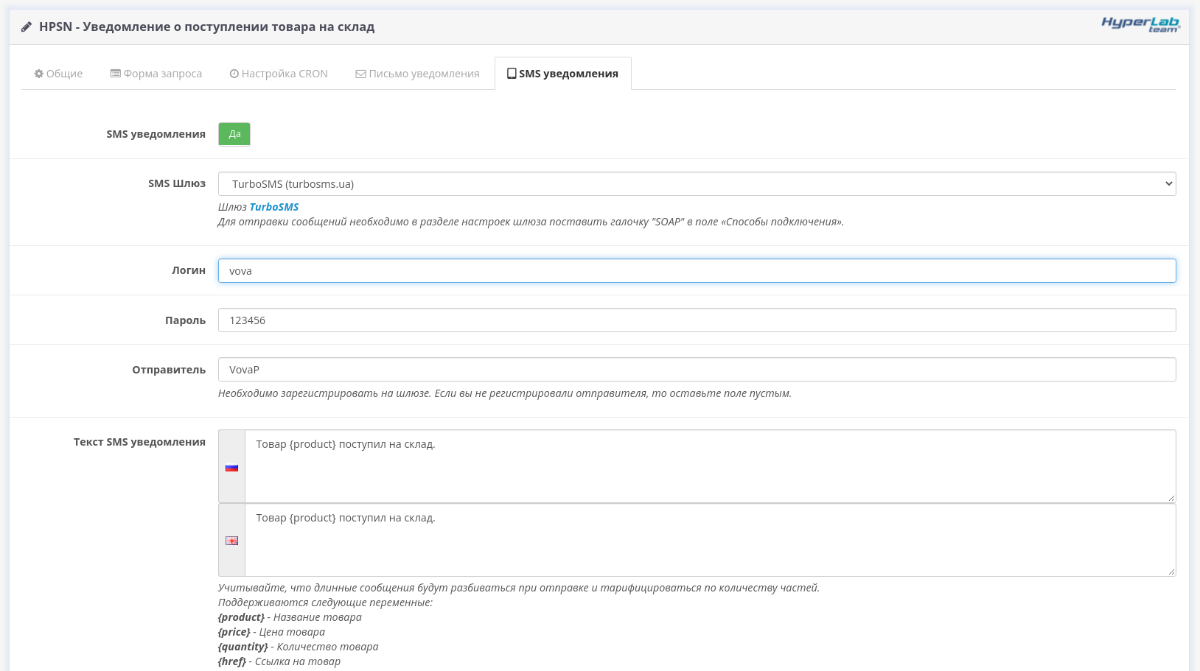Open the SMS Шлюз dropdown
Viewport: 1200px width, 671px height.
(696, 184)
